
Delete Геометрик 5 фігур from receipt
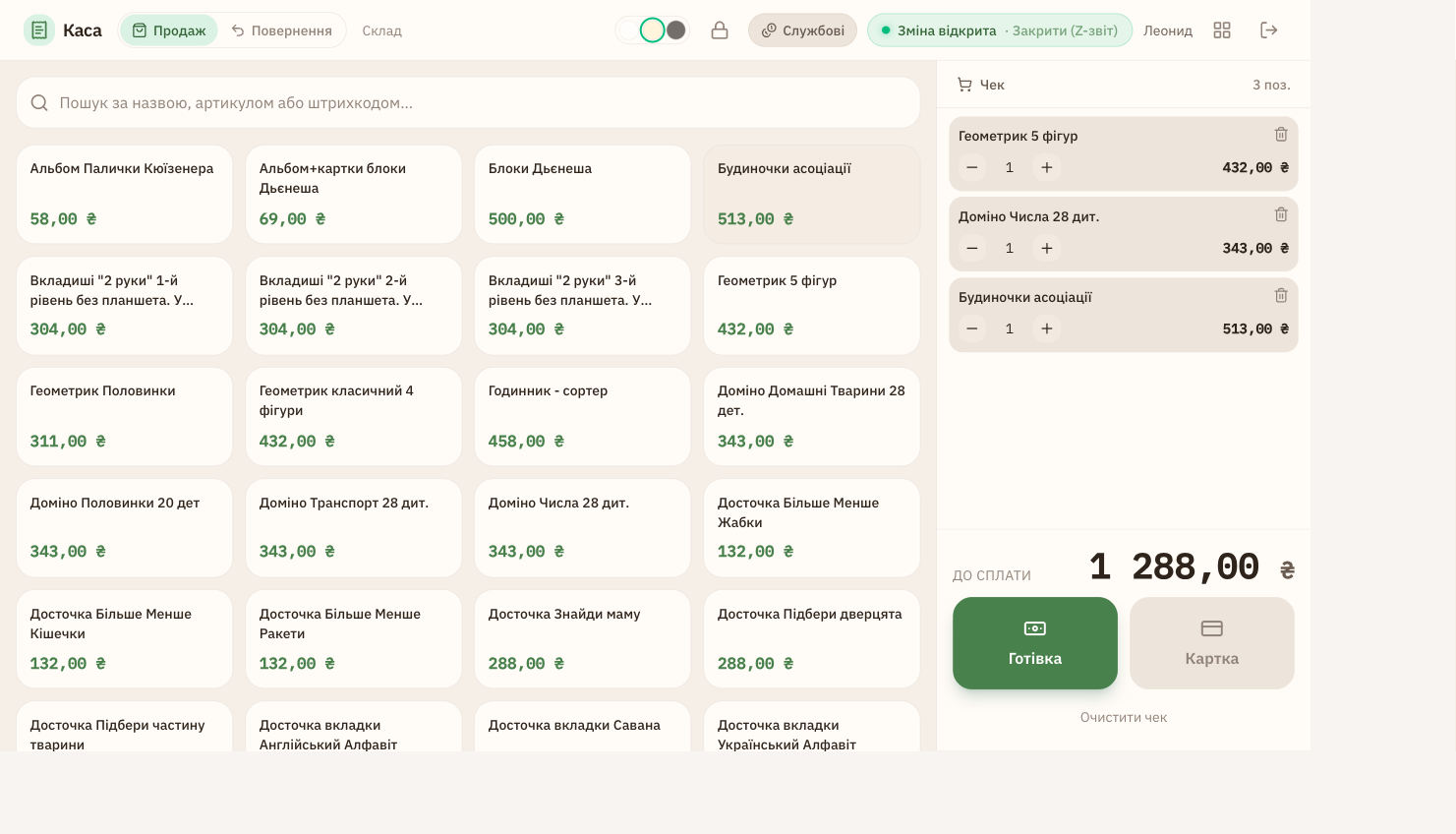click(x=1281, y=135)
